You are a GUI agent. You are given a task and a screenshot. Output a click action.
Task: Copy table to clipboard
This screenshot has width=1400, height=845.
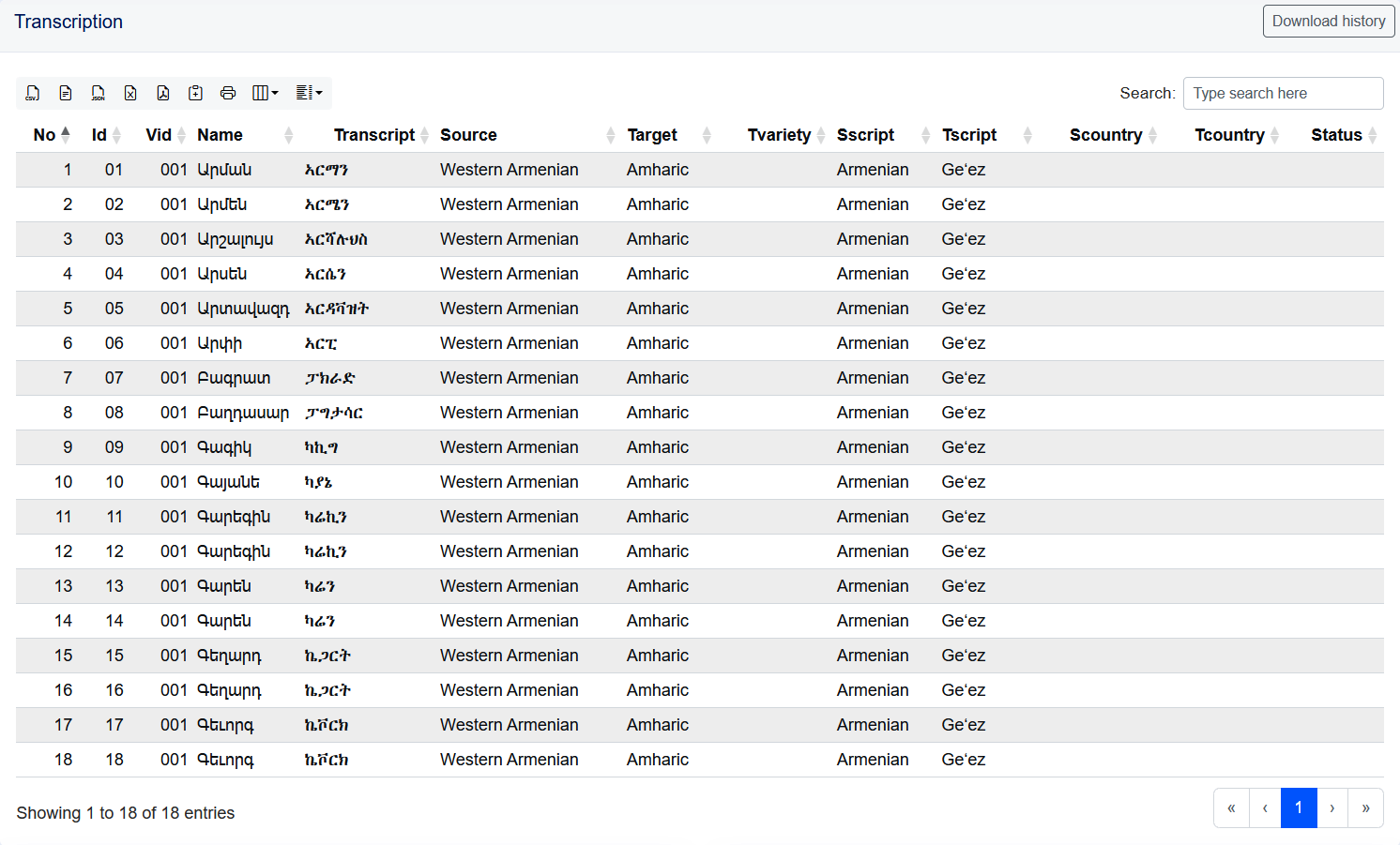(195, 93)
